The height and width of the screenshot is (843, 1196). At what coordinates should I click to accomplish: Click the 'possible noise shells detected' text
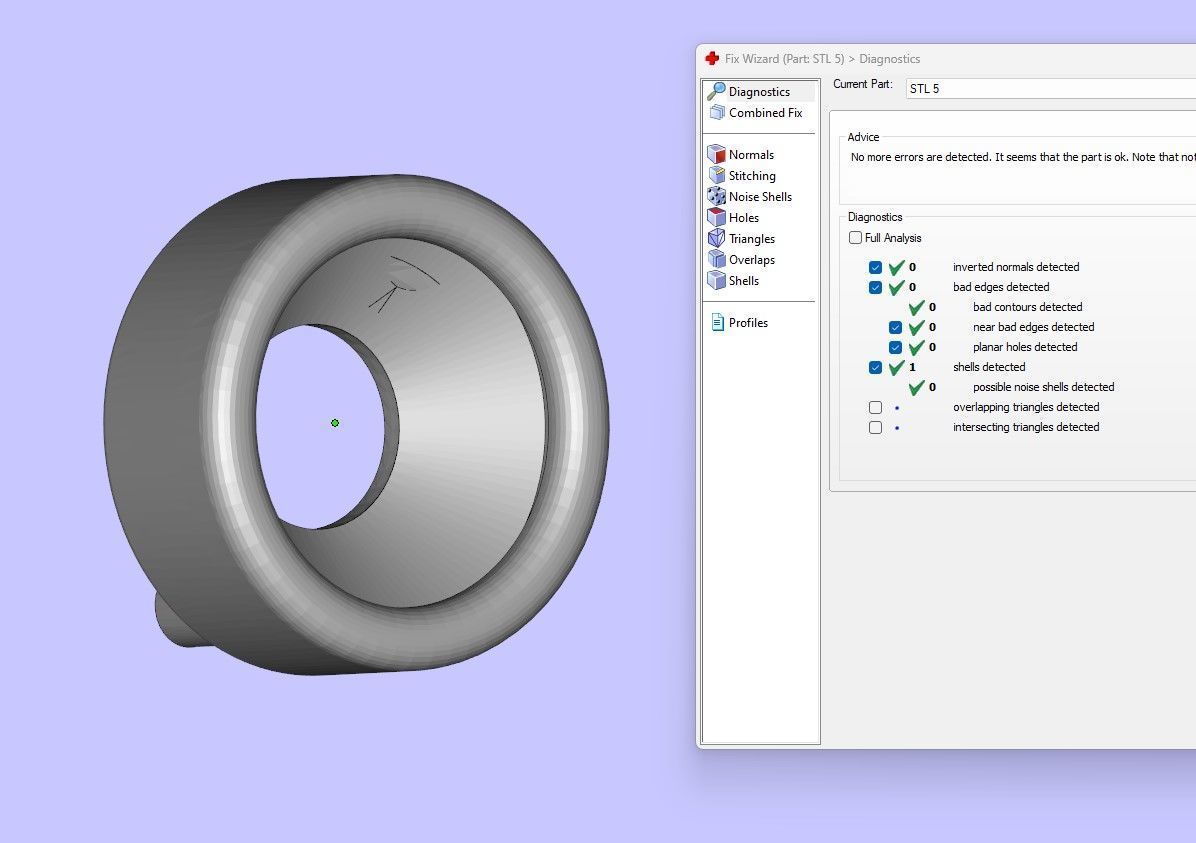click(x=1043, y=387)
